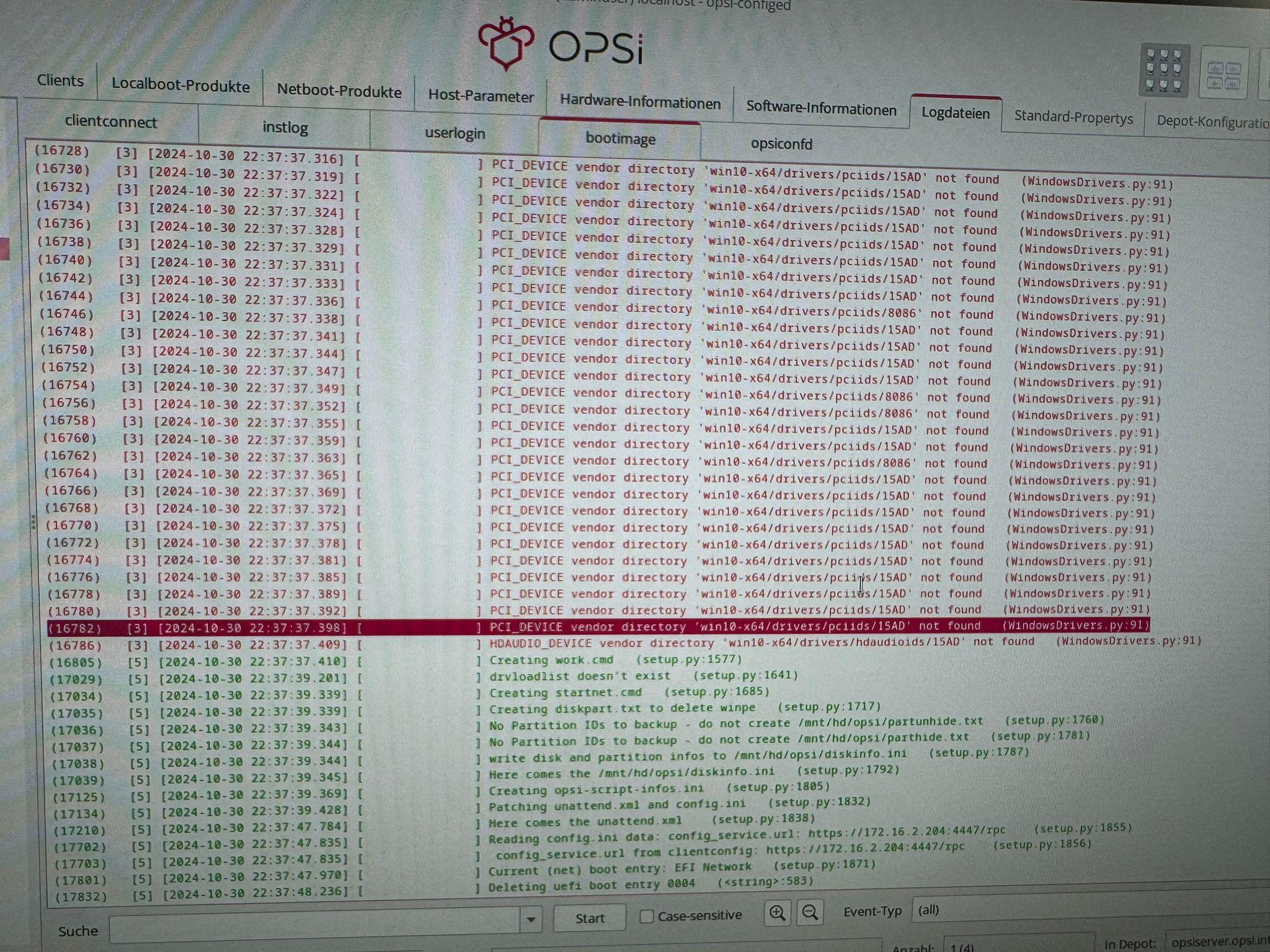Viewport: 1270px width, 952px height.
Task: Click the depot configuration view icon
Action: pos(1223,73)
